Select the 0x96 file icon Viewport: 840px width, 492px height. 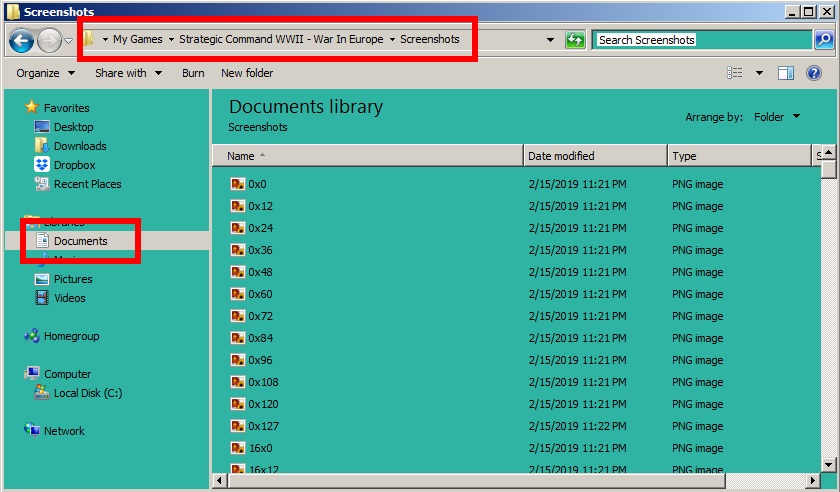pos(237,360)
